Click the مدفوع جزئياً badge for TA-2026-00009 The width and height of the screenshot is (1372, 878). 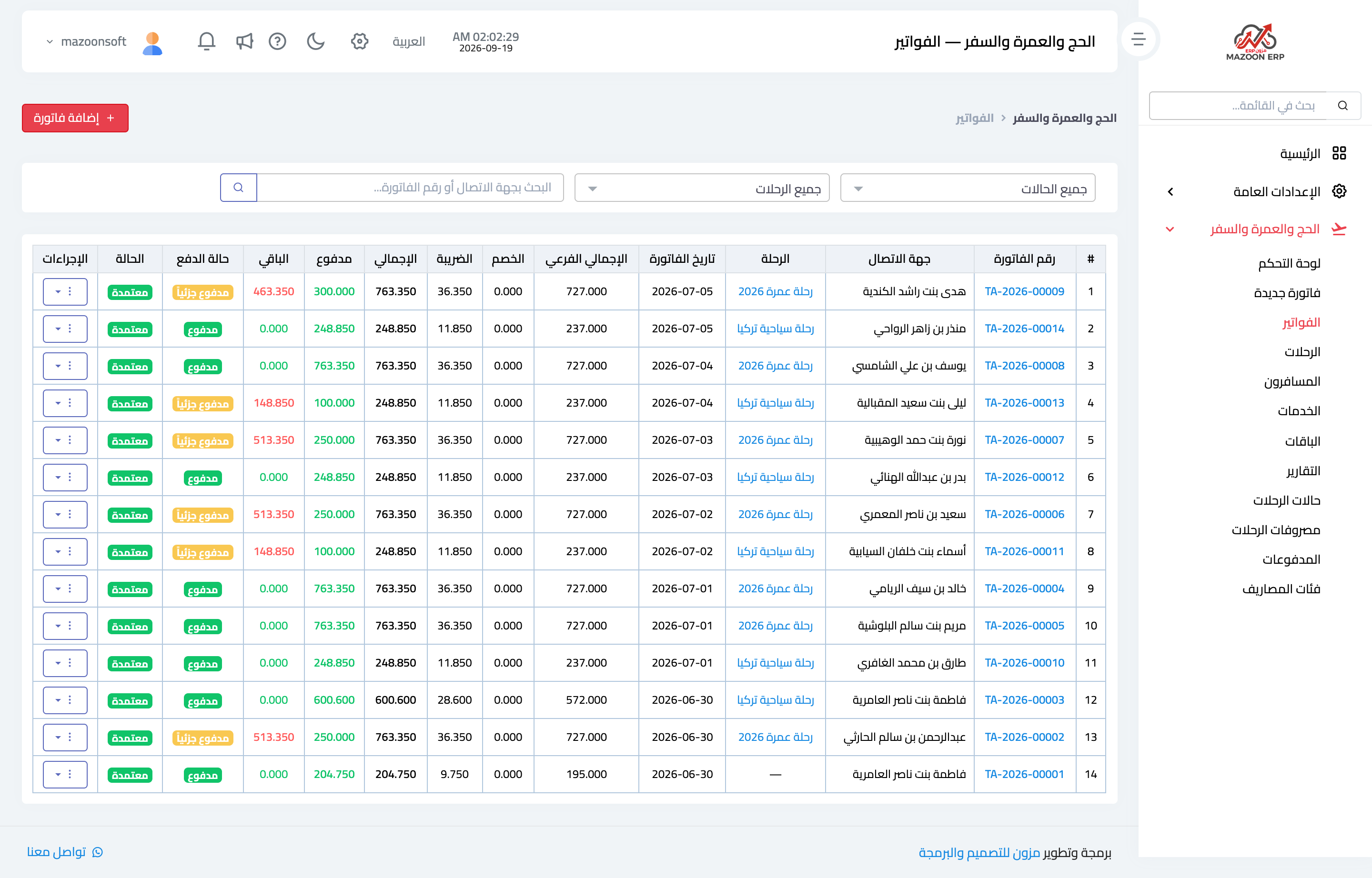point(202,292)
